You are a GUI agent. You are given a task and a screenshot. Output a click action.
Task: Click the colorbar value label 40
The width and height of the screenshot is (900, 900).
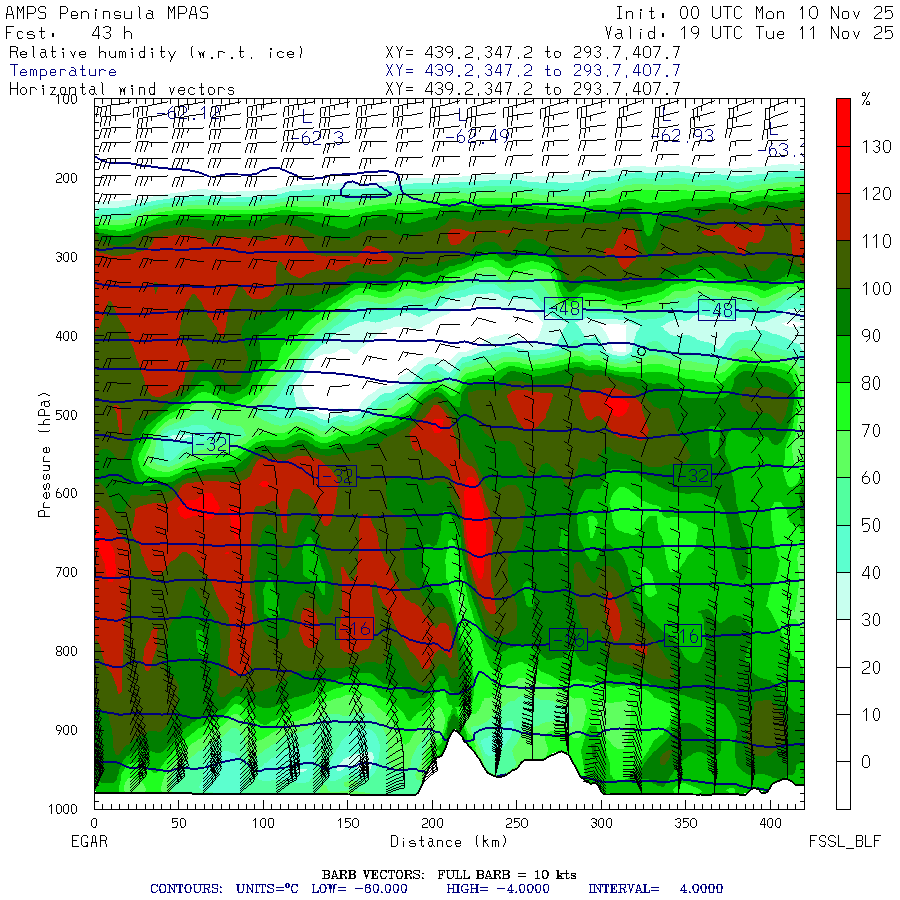pyautogui.click(x=871, y=572)
